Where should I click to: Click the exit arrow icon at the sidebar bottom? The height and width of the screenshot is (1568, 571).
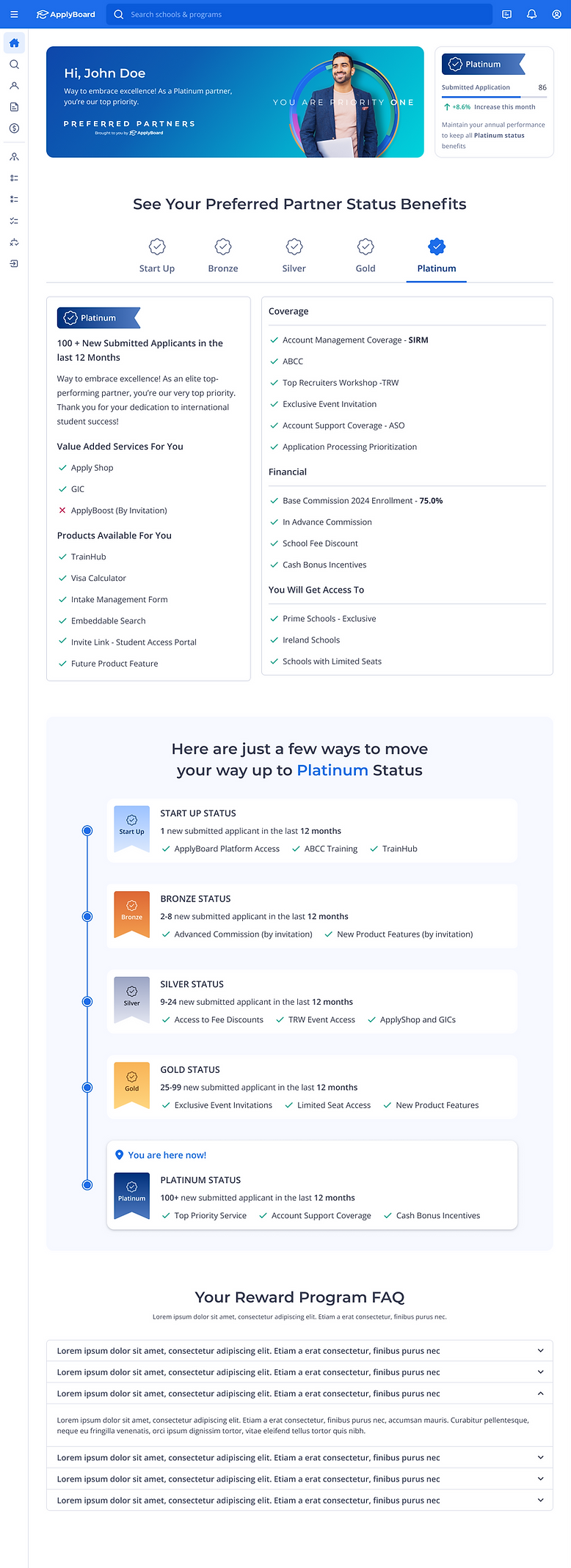14,263
